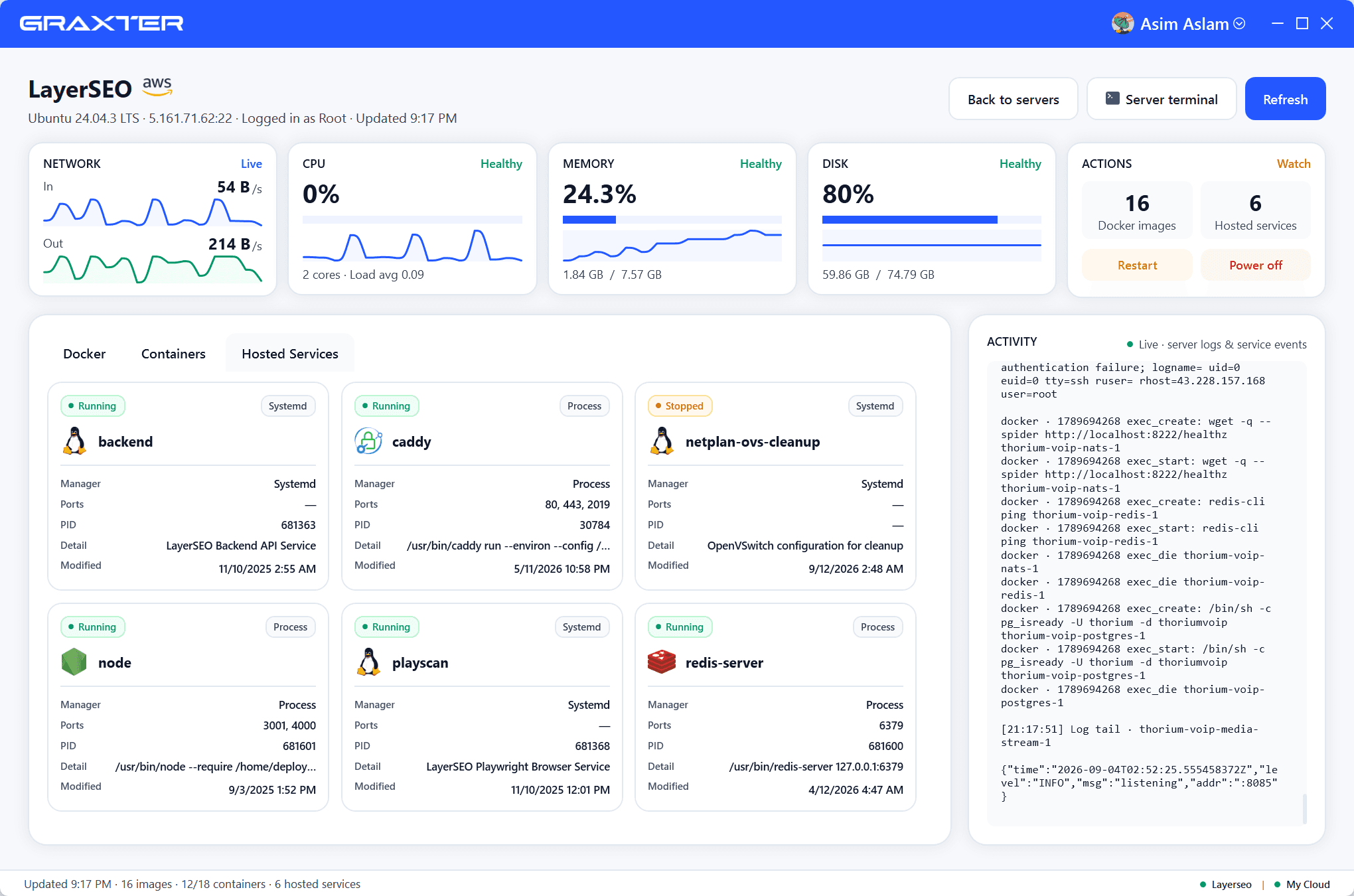Click the 6 Hosted services tile
This screenshot has height=896, width=1354.
pos(1255,210)
